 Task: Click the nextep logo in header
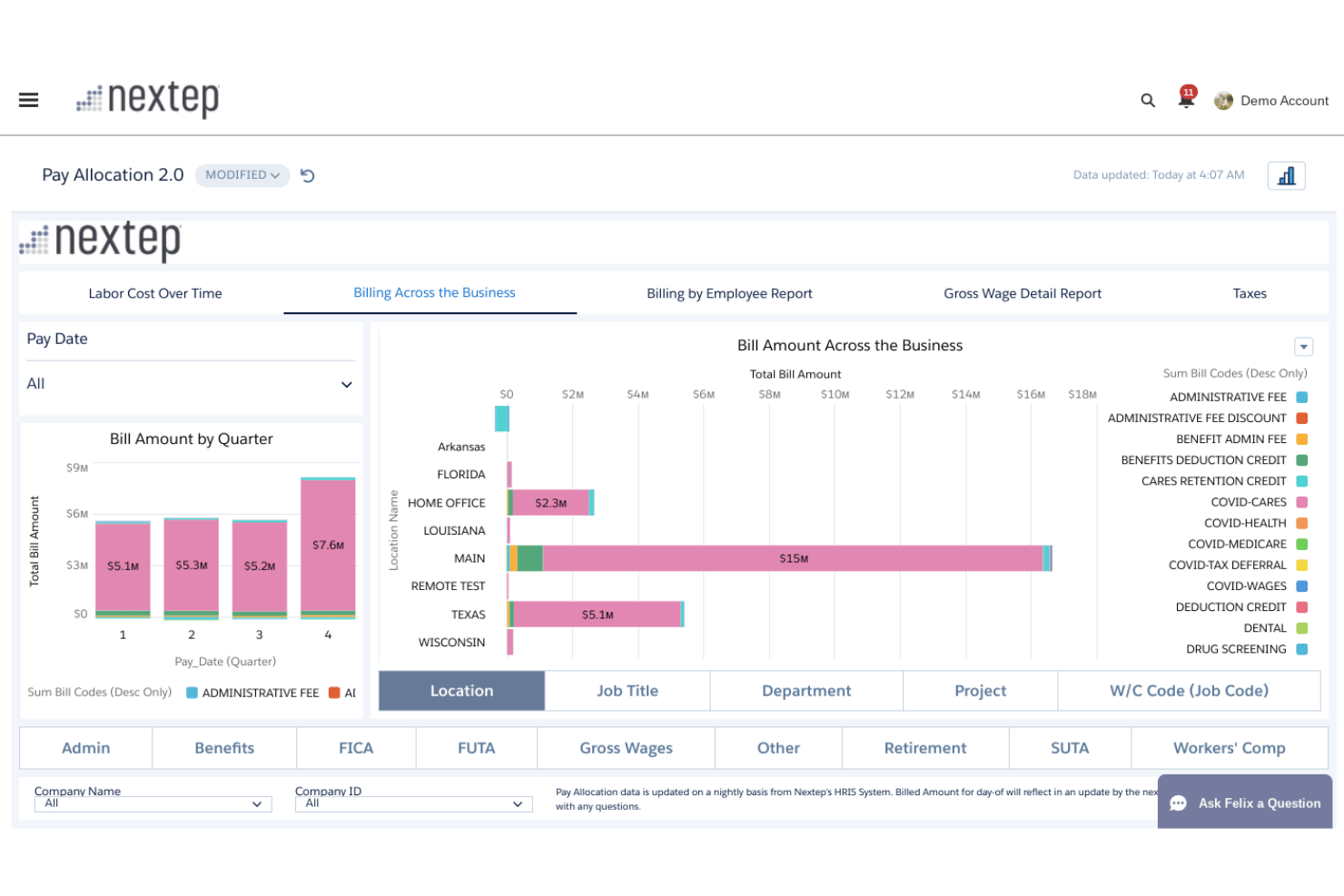pyautogui.click(x=148, y=99)
